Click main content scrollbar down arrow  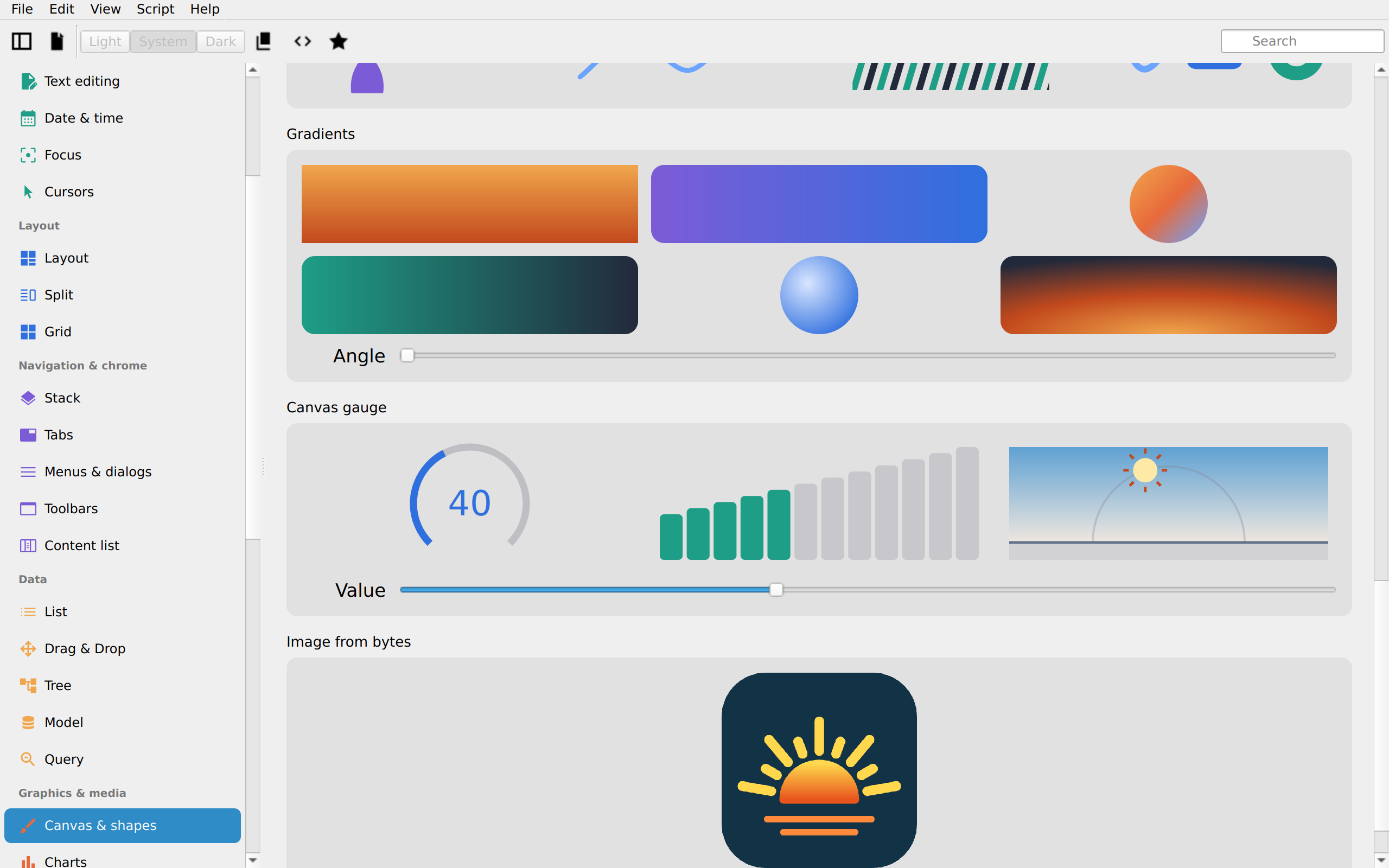pos(1381,860)
